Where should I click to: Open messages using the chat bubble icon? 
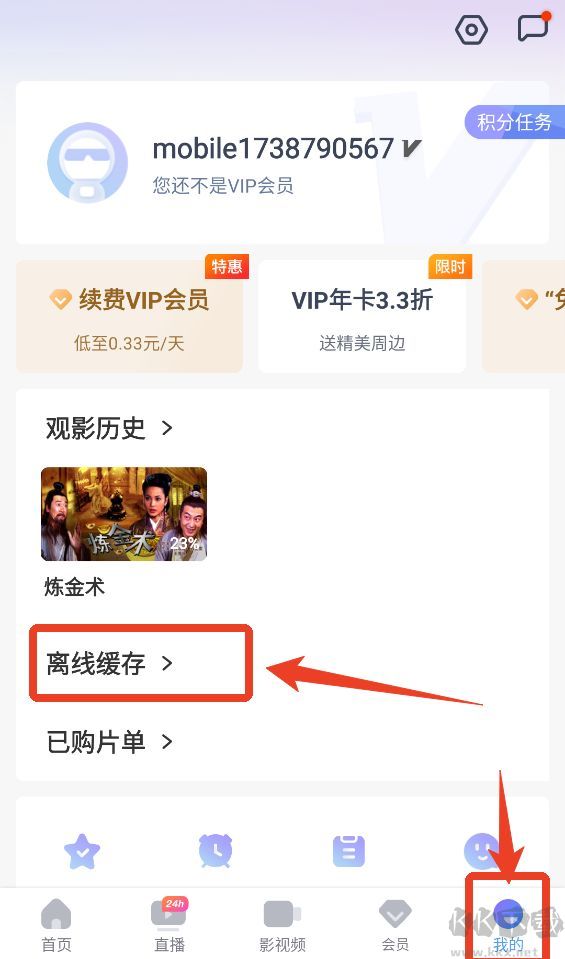point(533,26)
